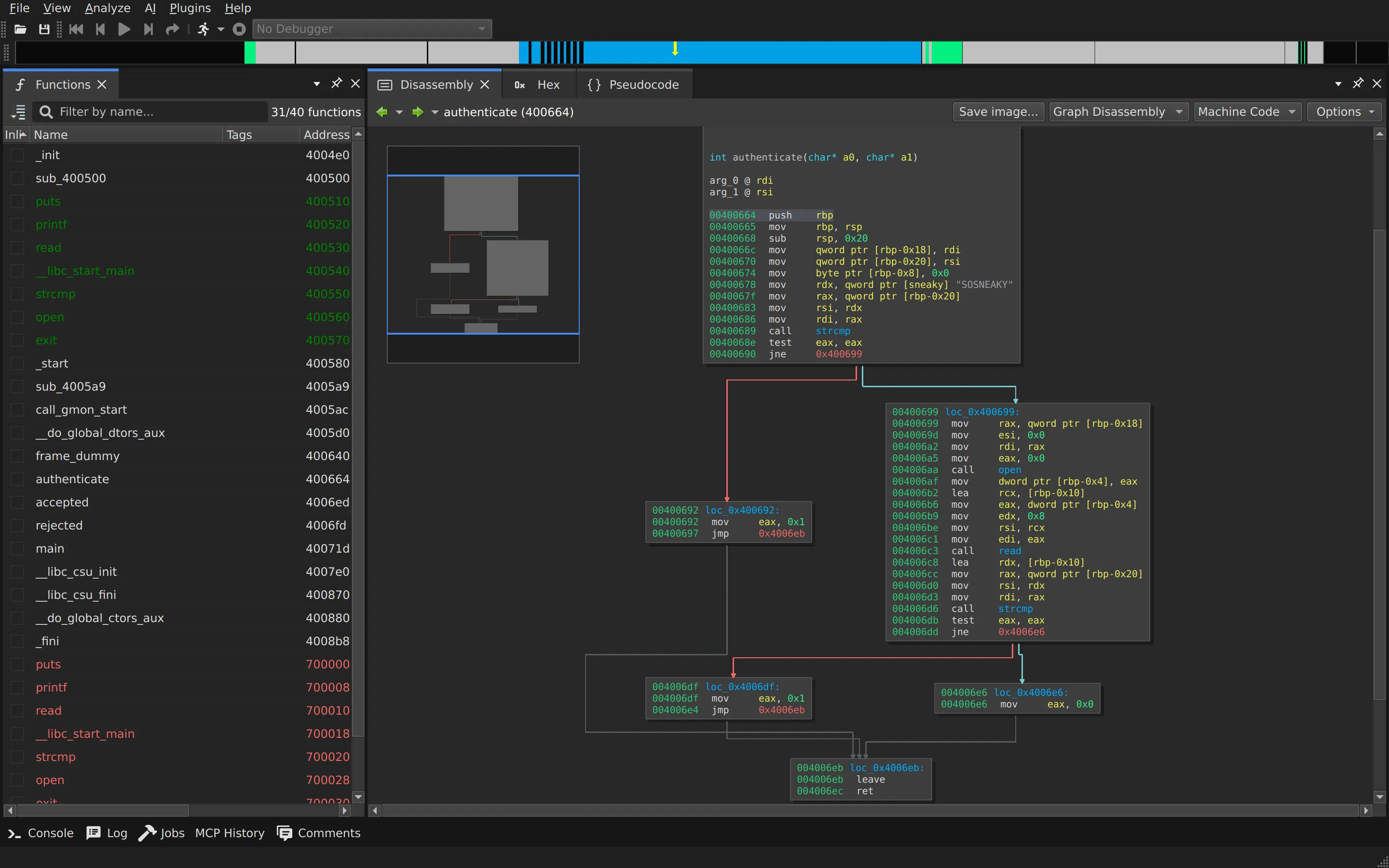Click the step back debugger icon
Viewport: 1389px width, 868px height.
point(100,29)
